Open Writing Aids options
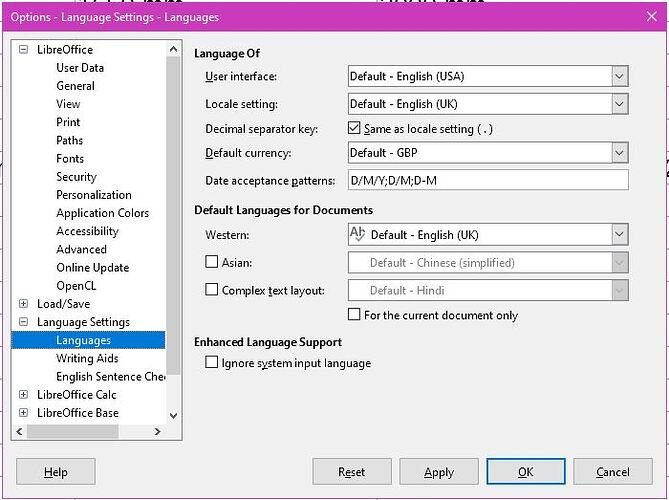 tap(87, 358)
